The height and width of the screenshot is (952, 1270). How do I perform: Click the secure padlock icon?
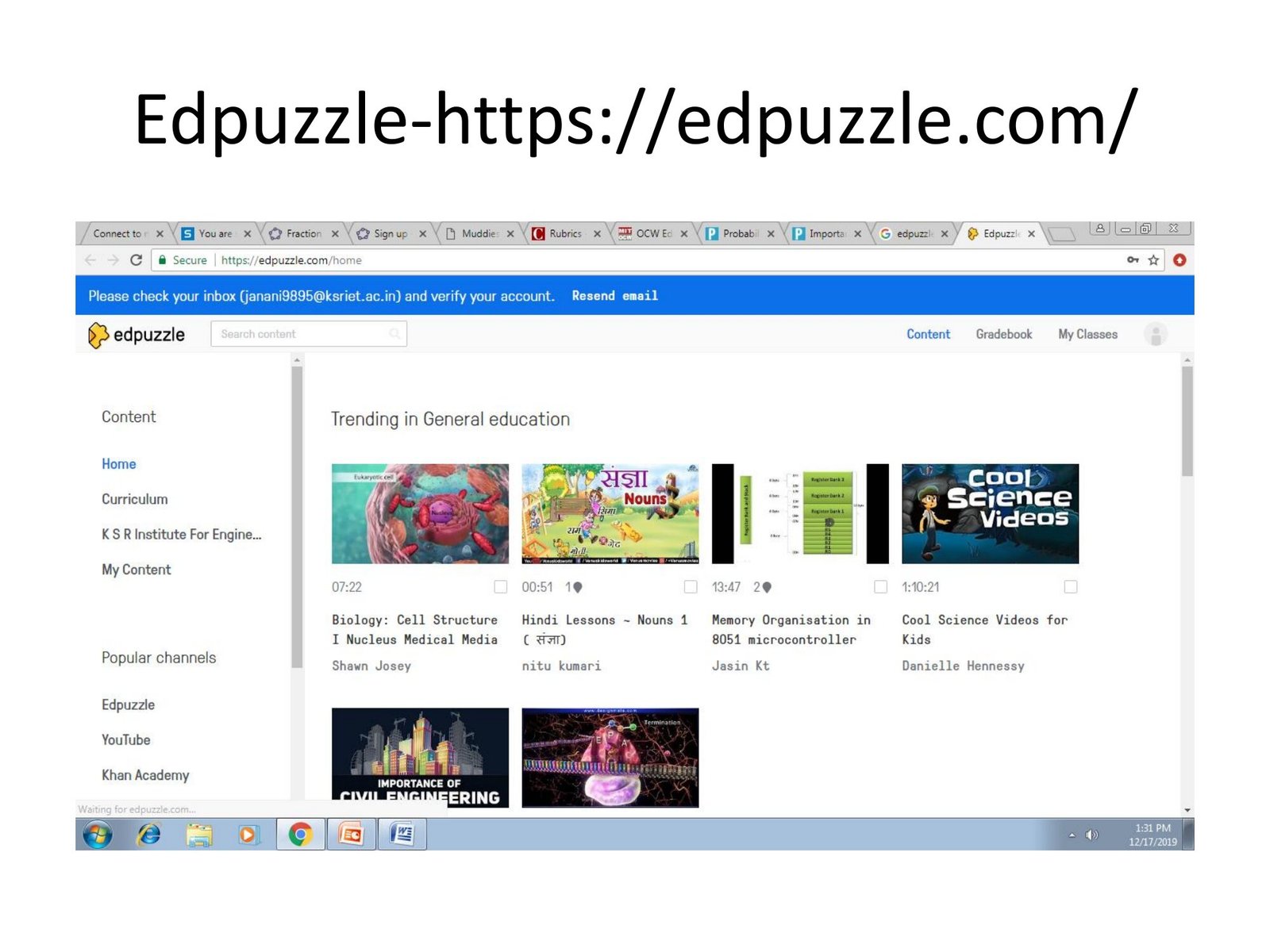[x=163, y=260]
